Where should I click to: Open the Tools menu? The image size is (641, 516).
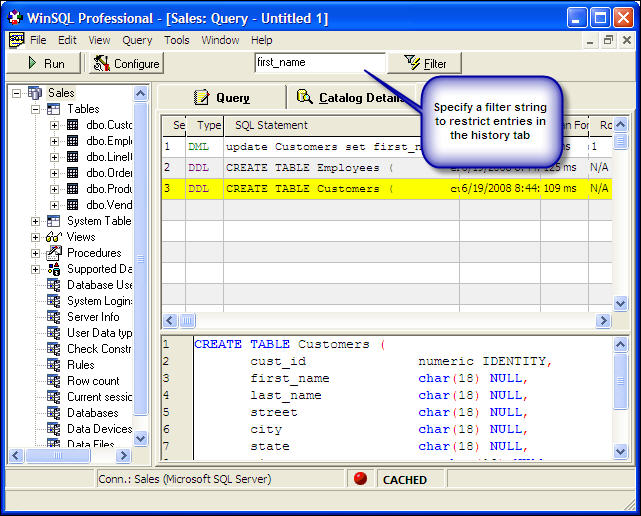coord(177,40)
